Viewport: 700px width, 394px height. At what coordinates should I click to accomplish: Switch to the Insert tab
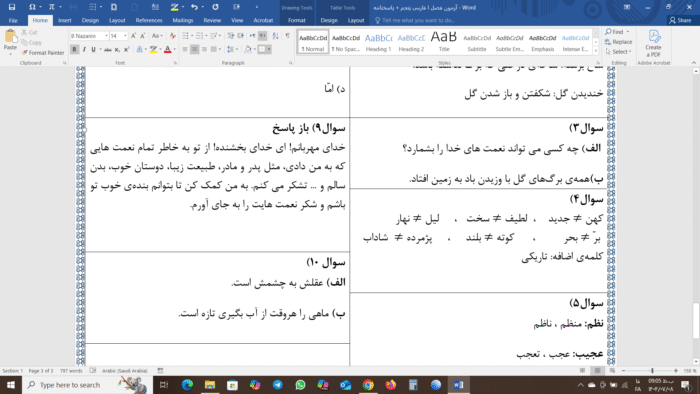65,21
